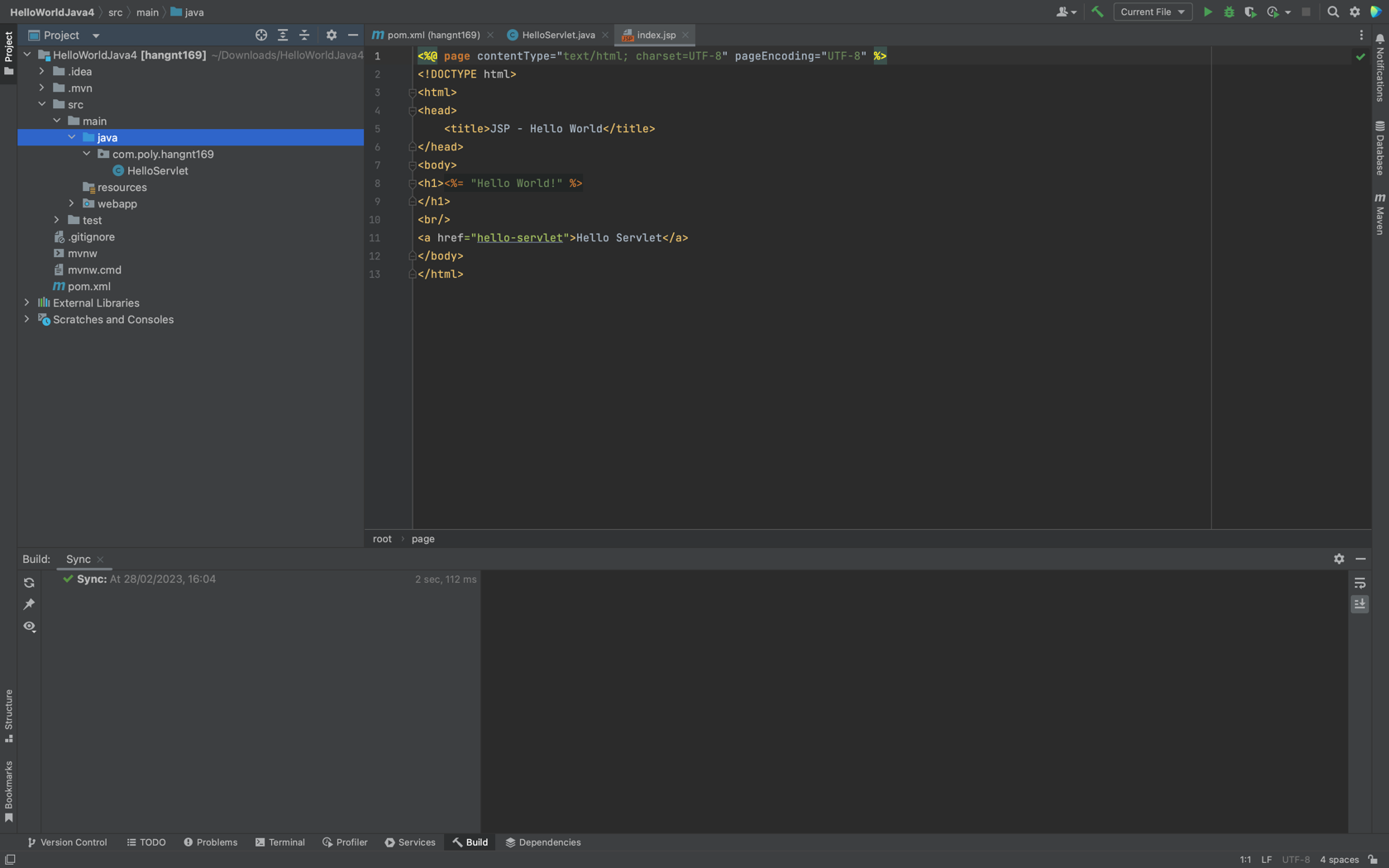Switch to the HelloServlet.java tab

point(557,35)
